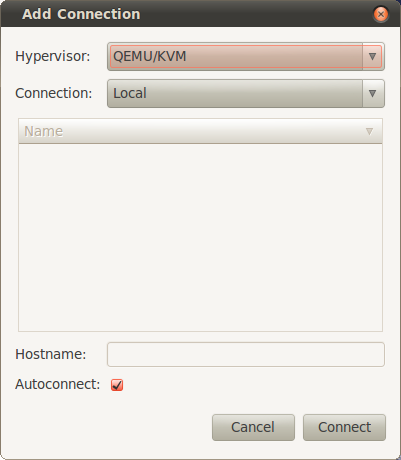This screenshot has width=401, height=460.
Task: Click inside the empty host list area
Action: (200, 238)
